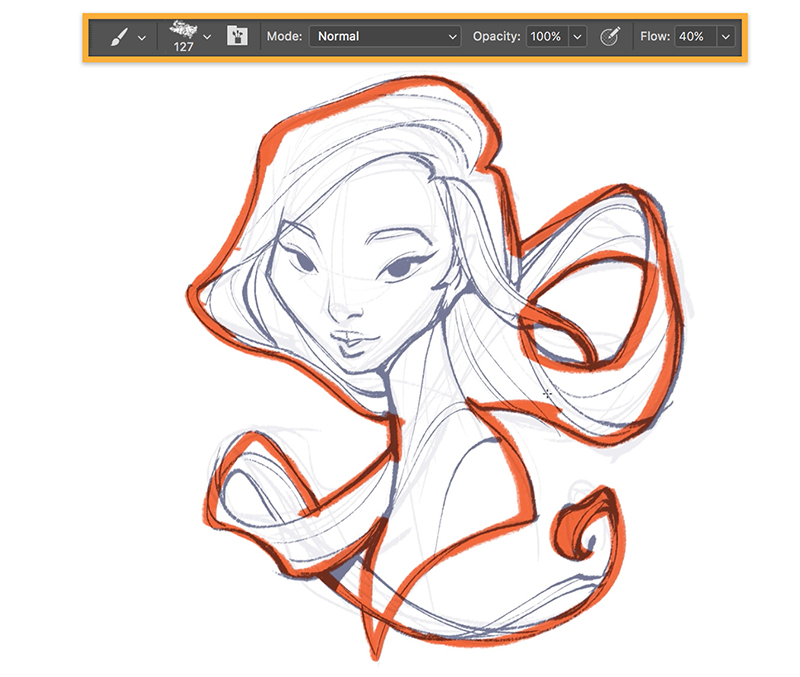The height and width of the screenshot is (677, 800).
Task: Open the Flow slider dropdown arrow
Action: pyautogui.click(x=725, y=37)
